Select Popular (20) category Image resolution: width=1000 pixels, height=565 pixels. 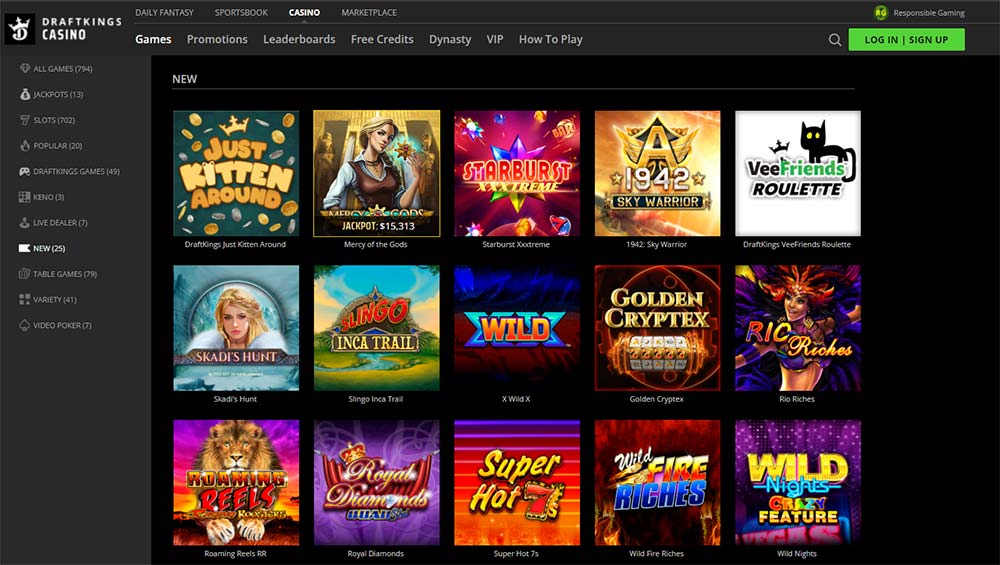pos(57,145)
